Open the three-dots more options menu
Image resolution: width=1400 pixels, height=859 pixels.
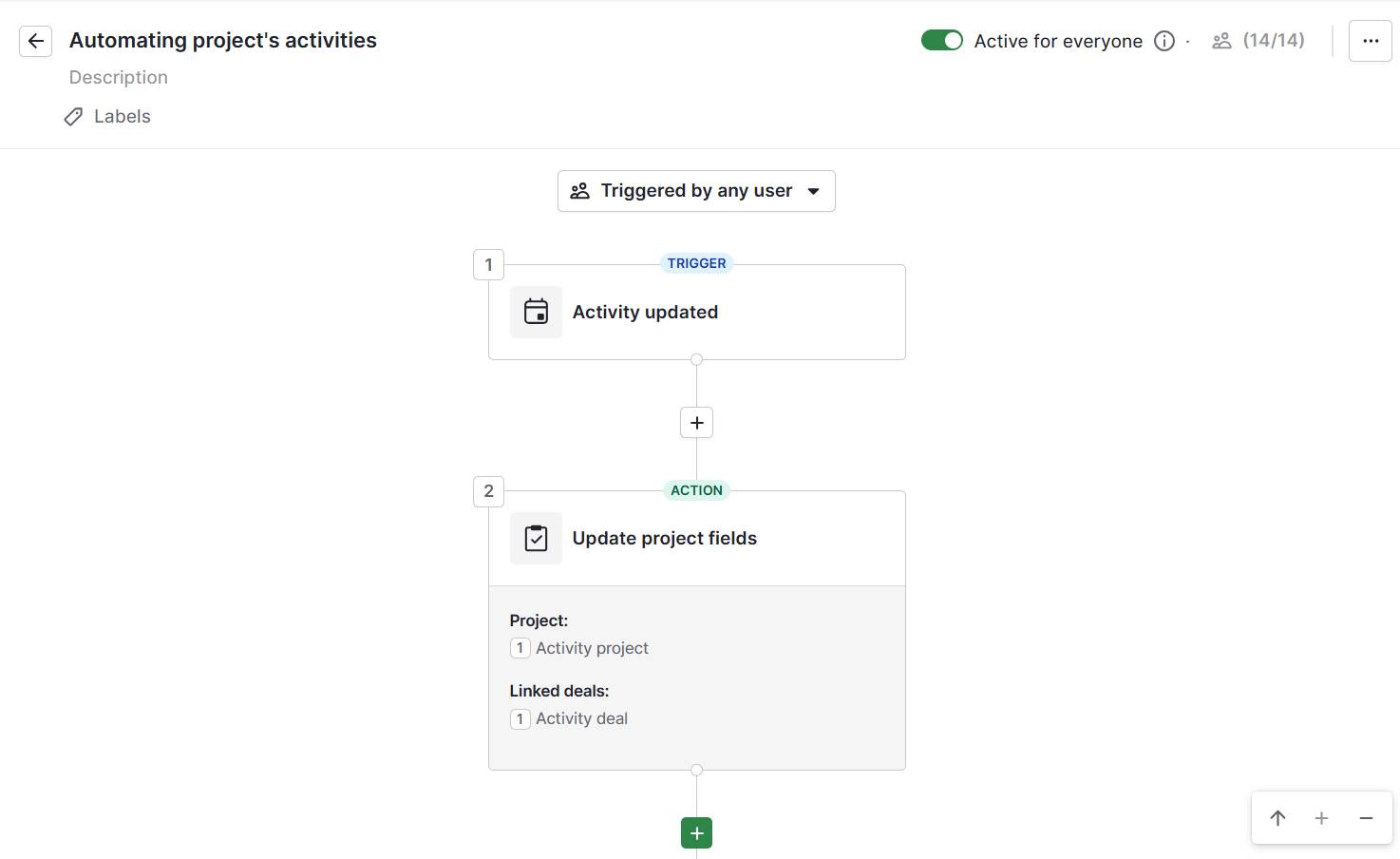pyautogui.click(x=1370, y=41)
